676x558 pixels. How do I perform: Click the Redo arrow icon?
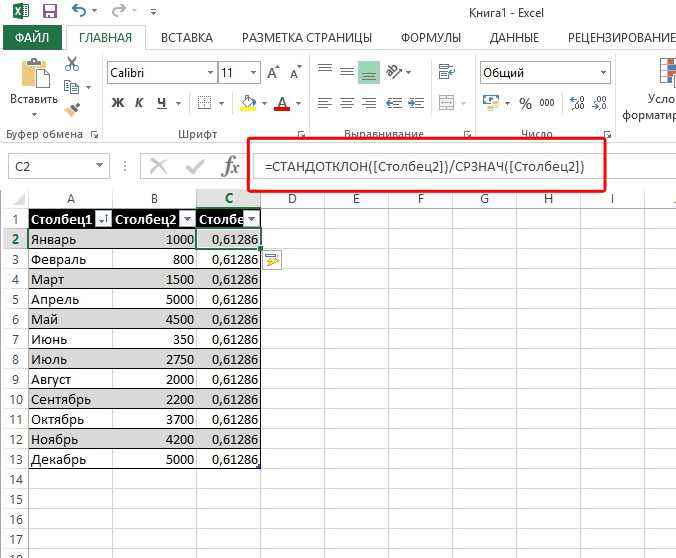point(119,10)
